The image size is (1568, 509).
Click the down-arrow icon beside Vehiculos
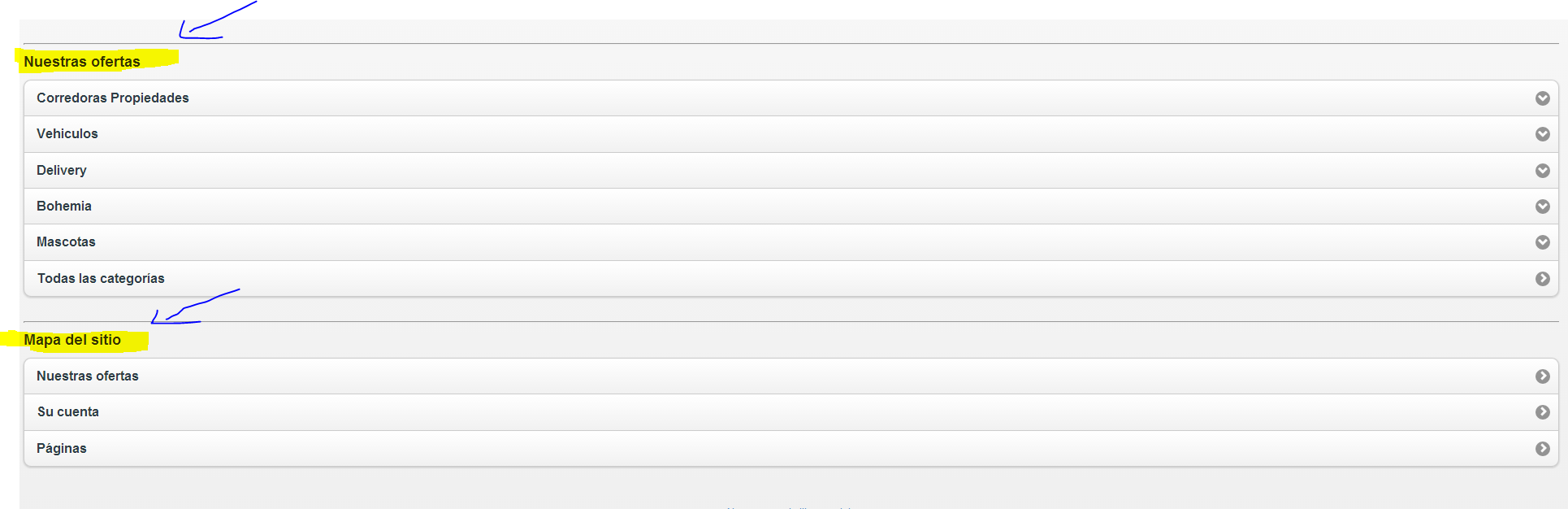pos(1542,134)
